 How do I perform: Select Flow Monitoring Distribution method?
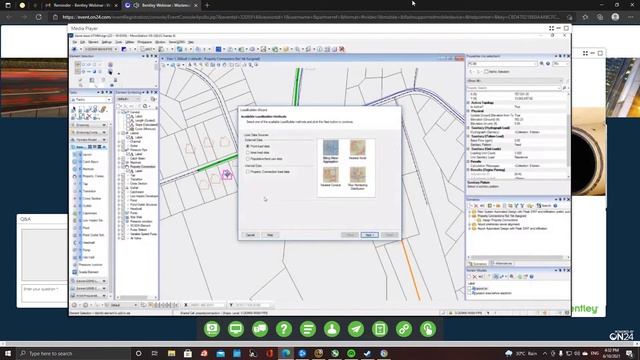coord(358,178)
